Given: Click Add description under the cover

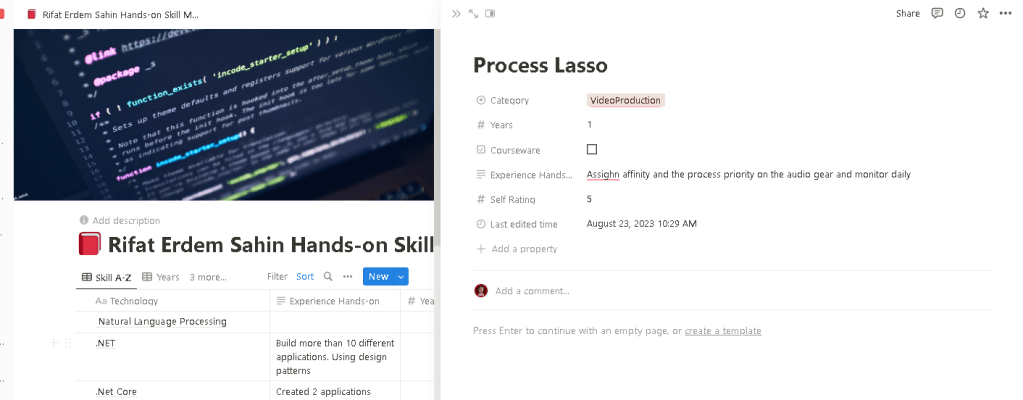Looking at the screenshot, I should [126, 221].
